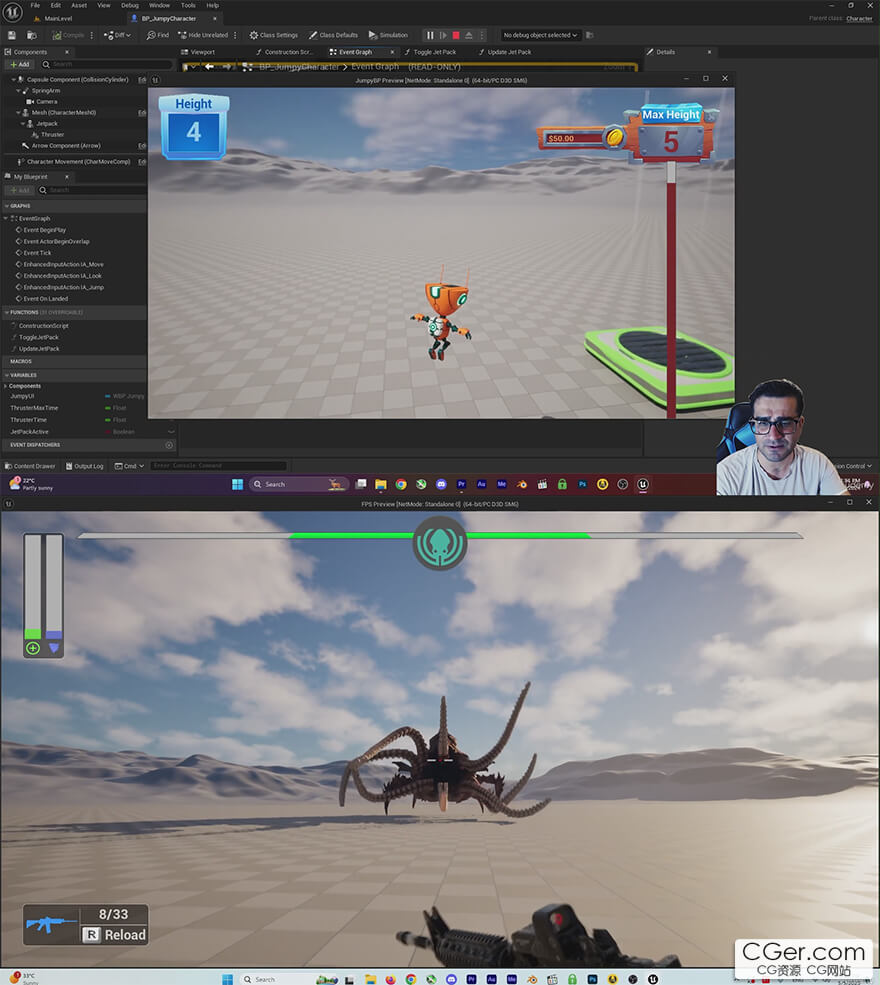Open Chrome from the upper taskbar
Viewport: 880px width, 985px height.
click(x=401, y=484)
